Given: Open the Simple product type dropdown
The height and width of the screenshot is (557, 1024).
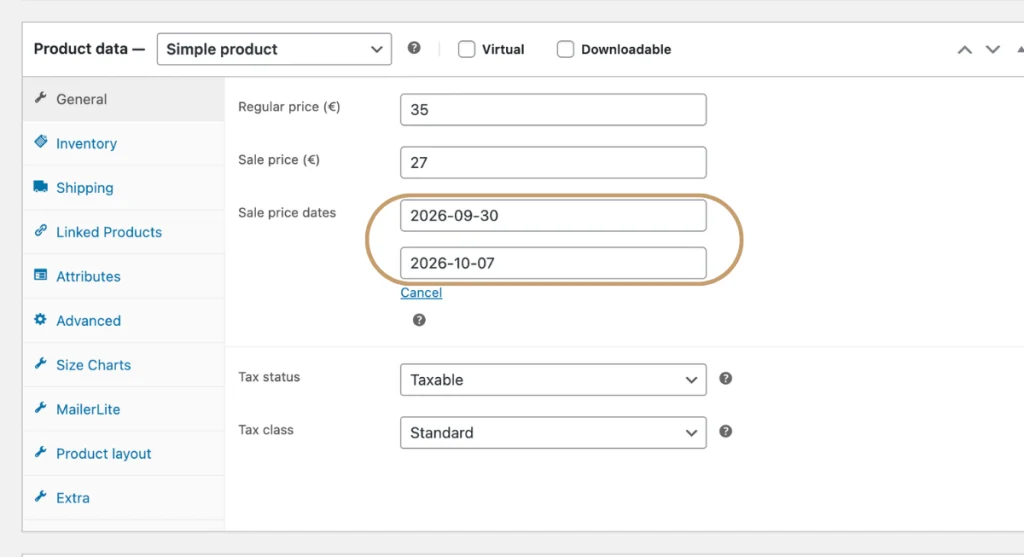Looking at the screenshot, I should pyautogui.click(x=274, y=49).
